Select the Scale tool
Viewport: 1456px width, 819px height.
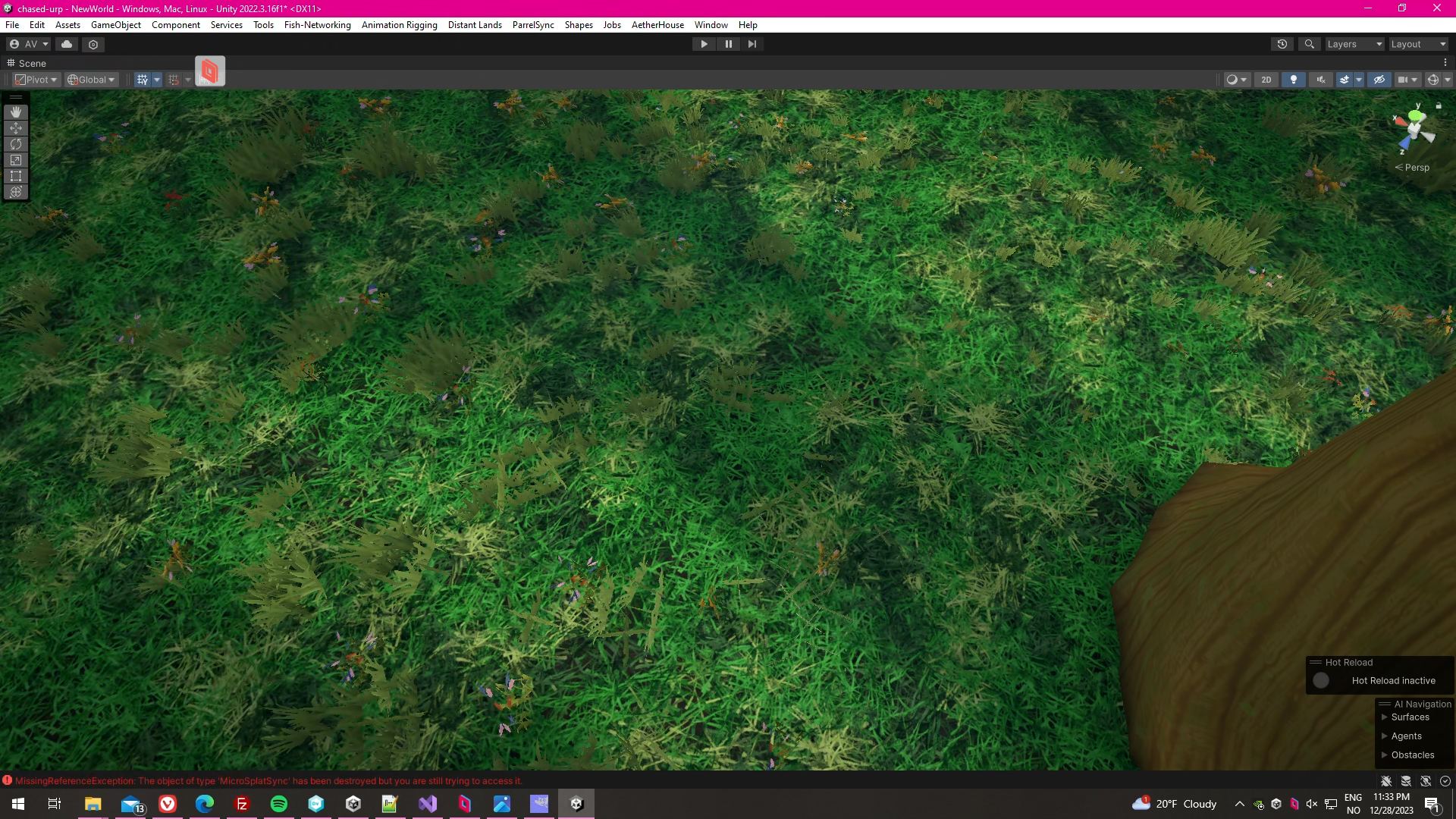pyautogui.click(x=16, y=160)
